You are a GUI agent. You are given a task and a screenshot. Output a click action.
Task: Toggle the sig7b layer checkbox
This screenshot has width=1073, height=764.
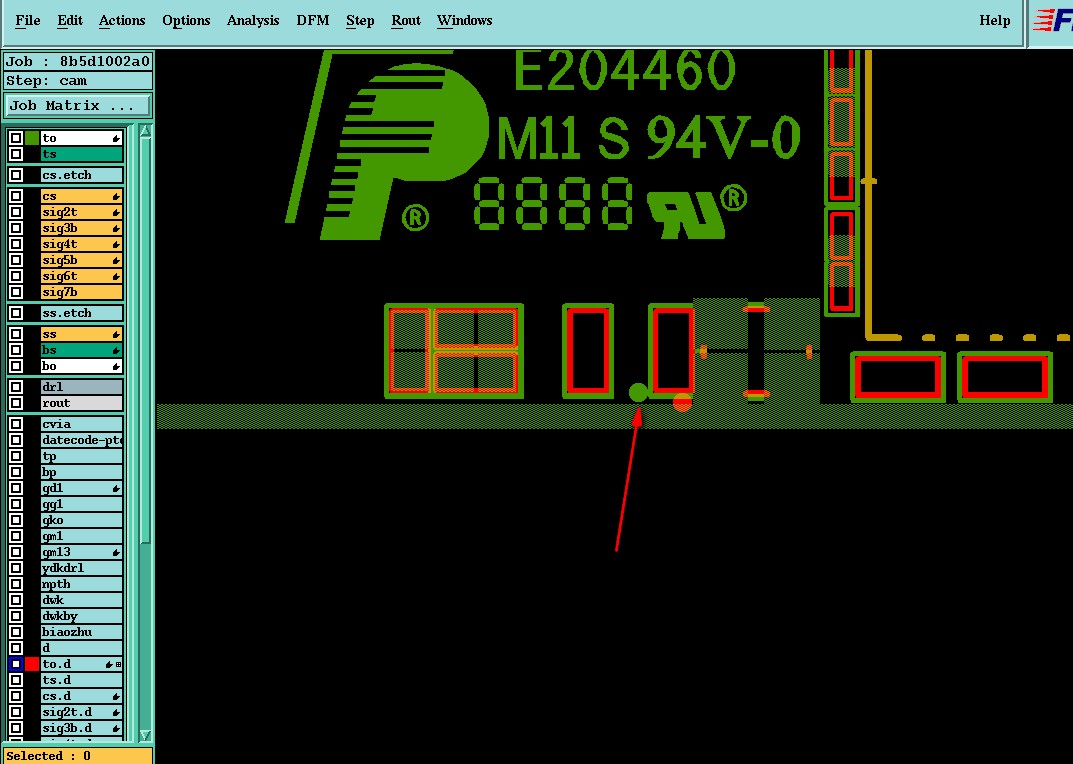(16, 292)
